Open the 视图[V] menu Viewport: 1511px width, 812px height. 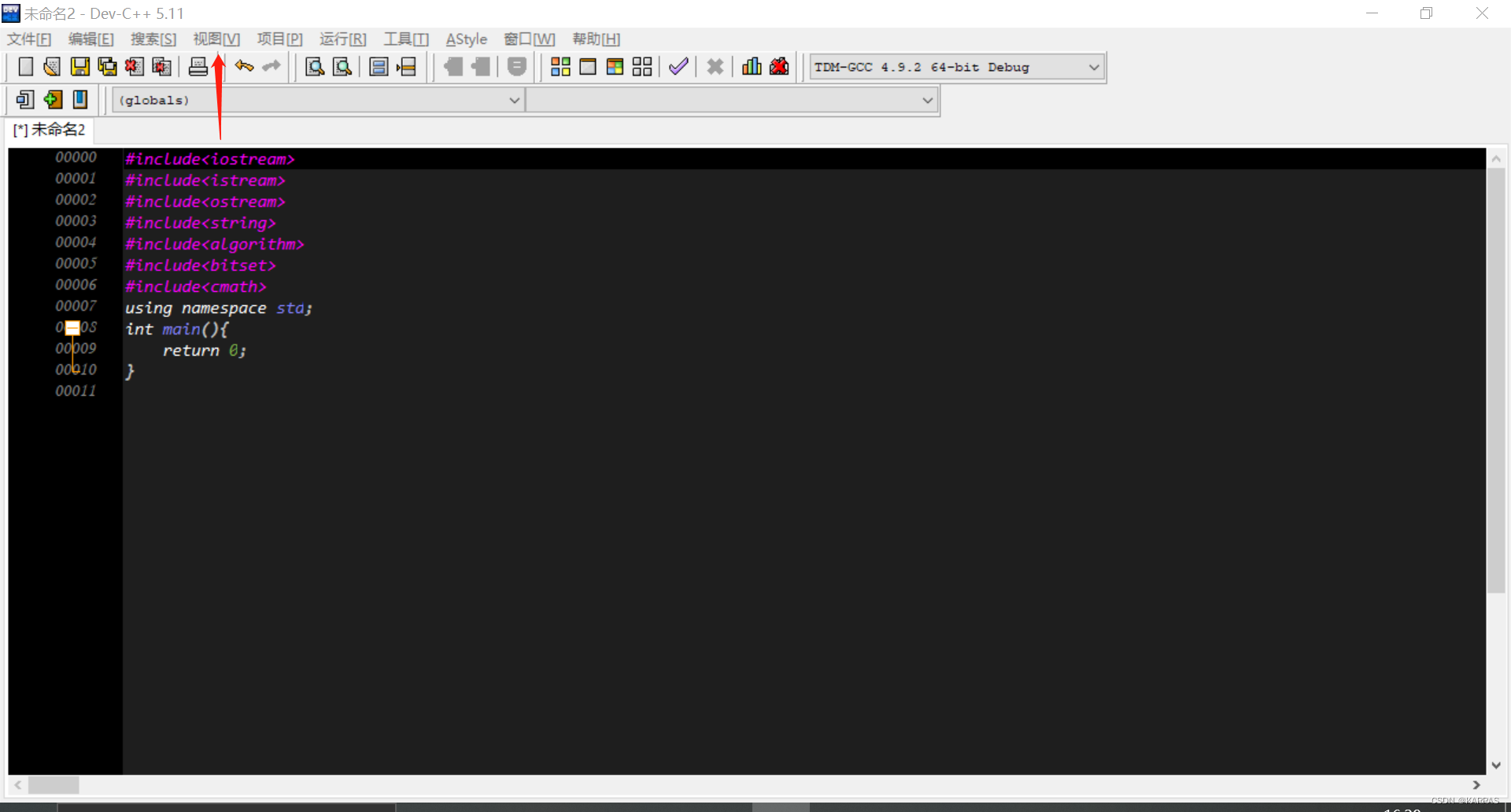point(216,39)
